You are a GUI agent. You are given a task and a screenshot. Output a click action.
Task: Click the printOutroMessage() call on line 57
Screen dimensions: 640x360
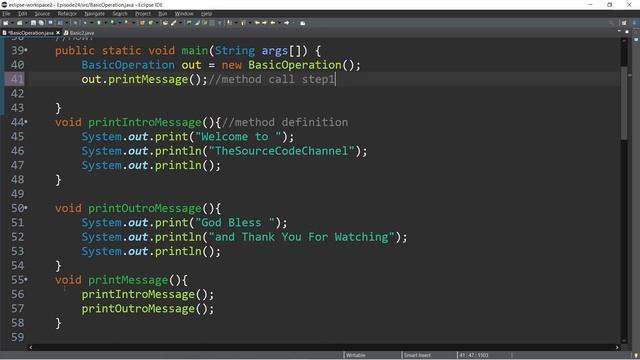click(147, 309)
